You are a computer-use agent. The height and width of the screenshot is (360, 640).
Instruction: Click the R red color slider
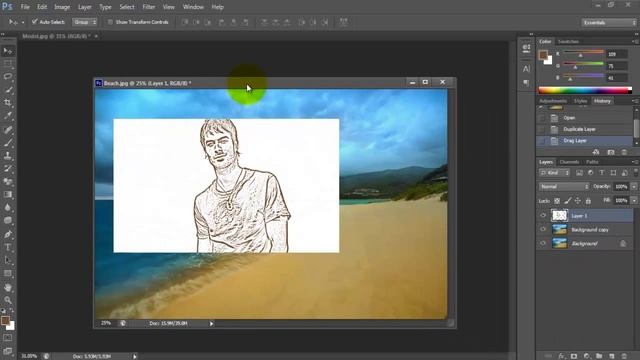[x=583, y=53]
